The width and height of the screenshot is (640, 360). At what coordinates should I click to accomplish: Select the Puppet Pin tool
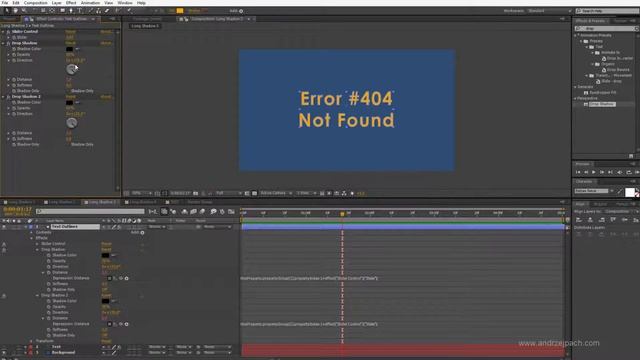(129, 11)
